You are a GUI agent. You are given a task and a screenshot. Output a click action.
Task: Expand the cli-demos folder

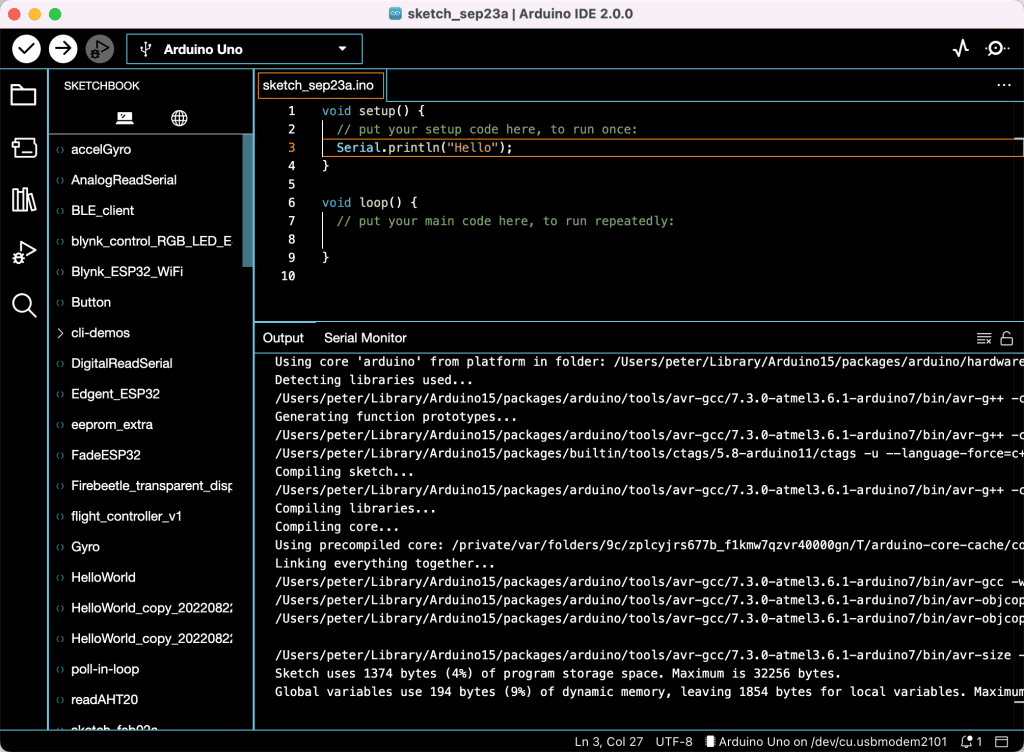[x=60, y=333]
